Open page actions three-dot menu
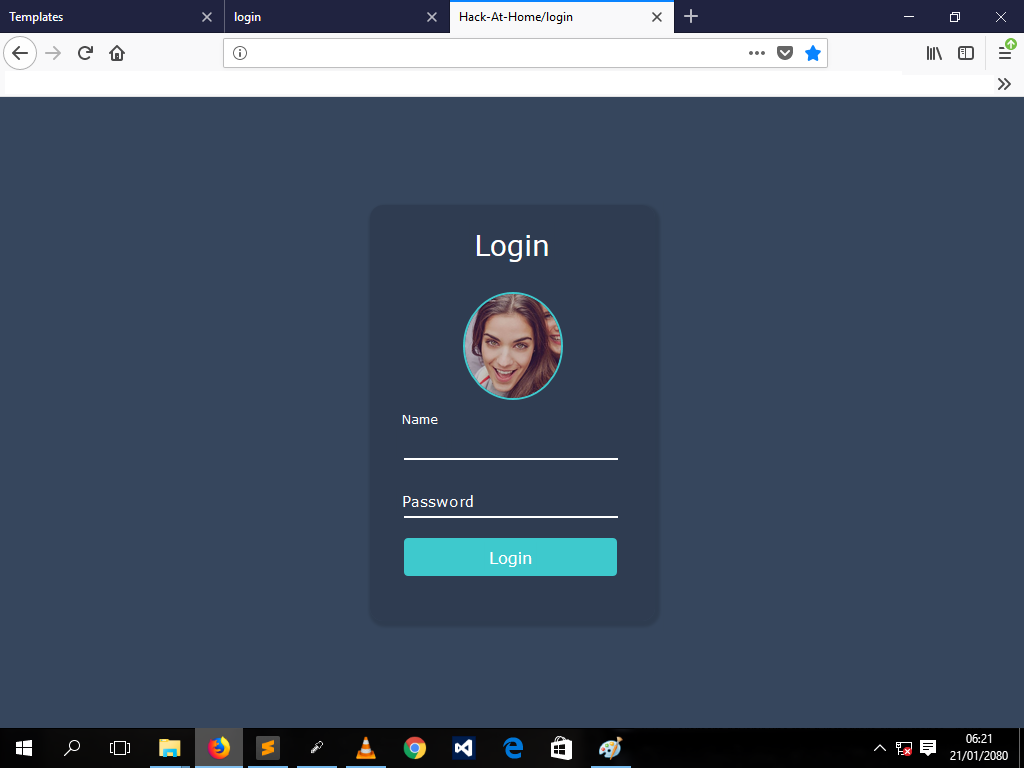 [x=756, y=53]
